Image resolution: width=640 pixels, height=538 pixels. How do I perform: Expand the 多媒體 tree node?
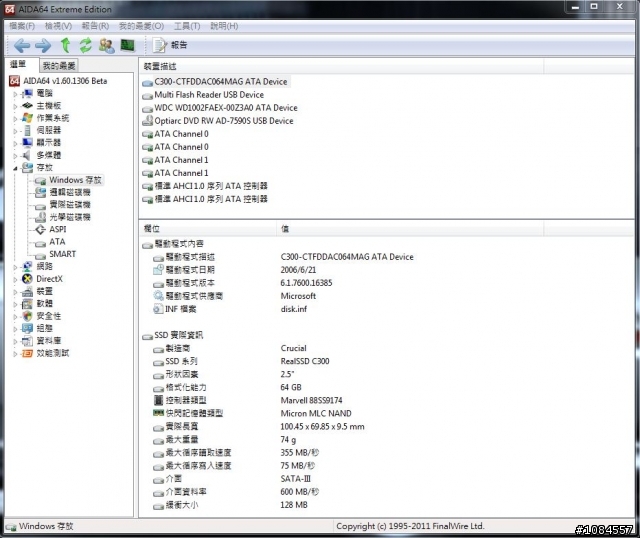coord(15,156)
